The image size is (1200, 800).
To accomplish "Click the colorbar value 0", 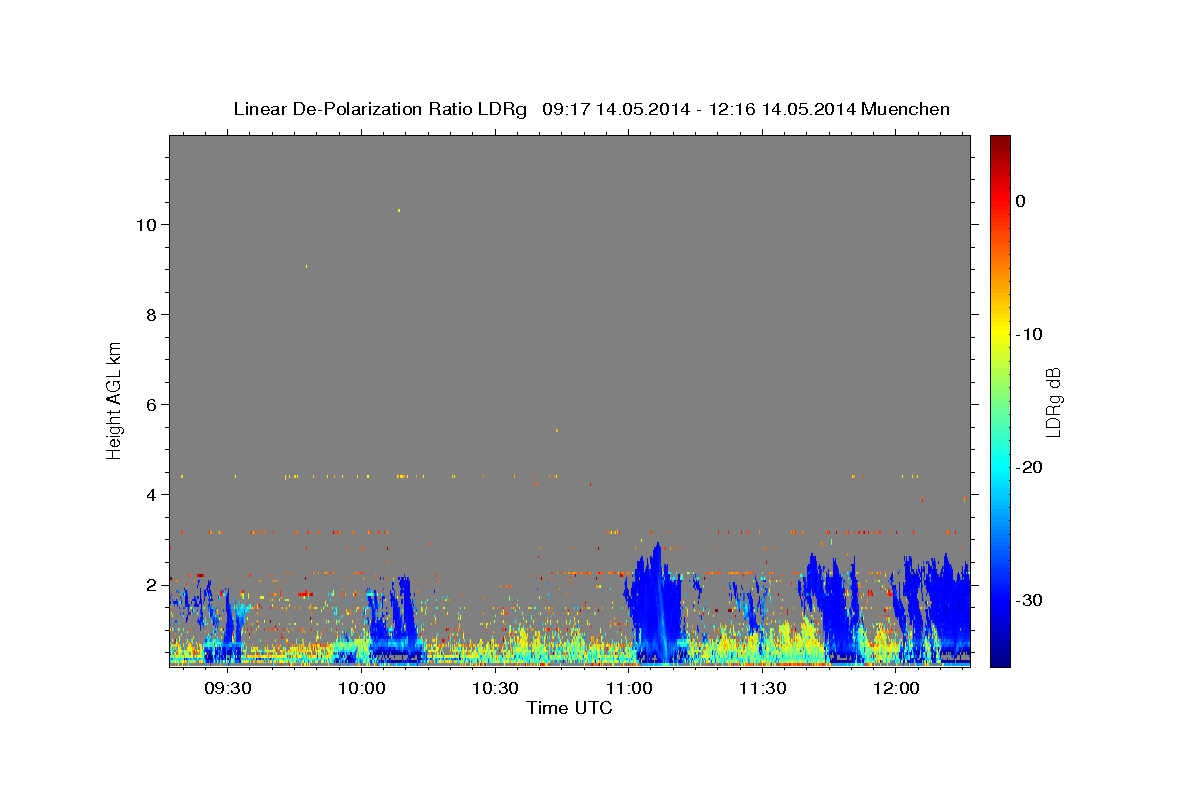I will click(1021, 201).
